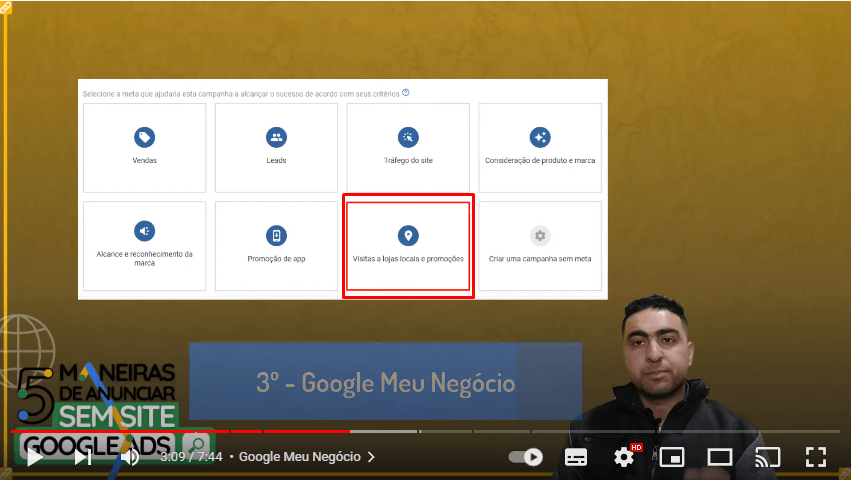Mute the video volume
Image resolution: width=851 pixels, height=480 pixels.
tap(130, 457)
